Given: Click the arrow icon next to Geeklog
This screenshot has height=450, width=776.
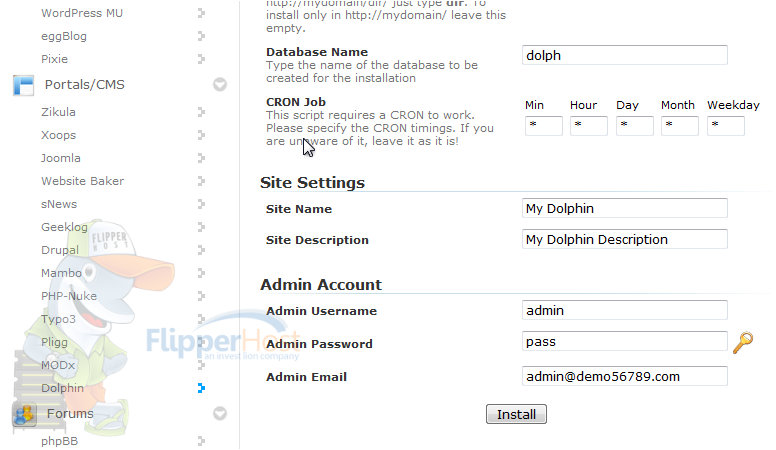Looking at the screenshot, I should tap(201, 227).
